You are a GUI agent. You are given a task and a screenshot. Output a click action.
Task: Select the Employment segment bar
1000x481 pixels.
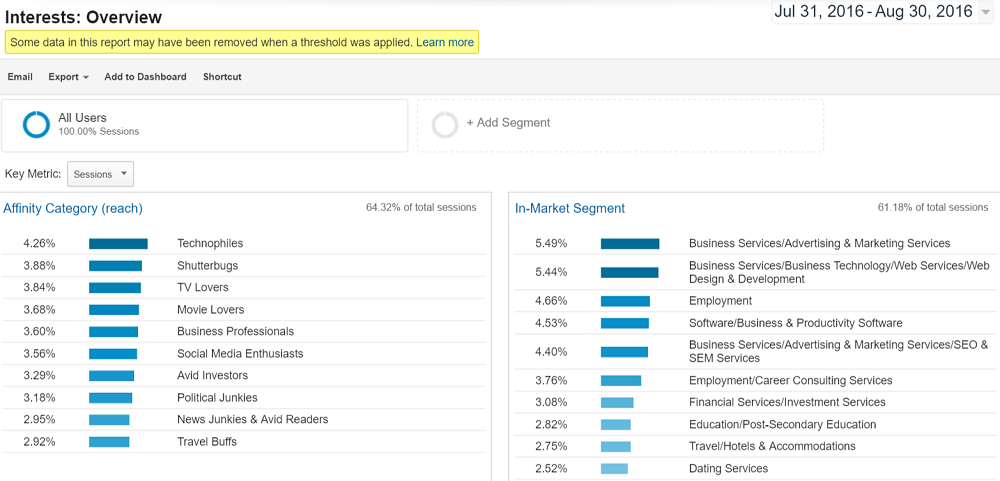click(625, 301)
